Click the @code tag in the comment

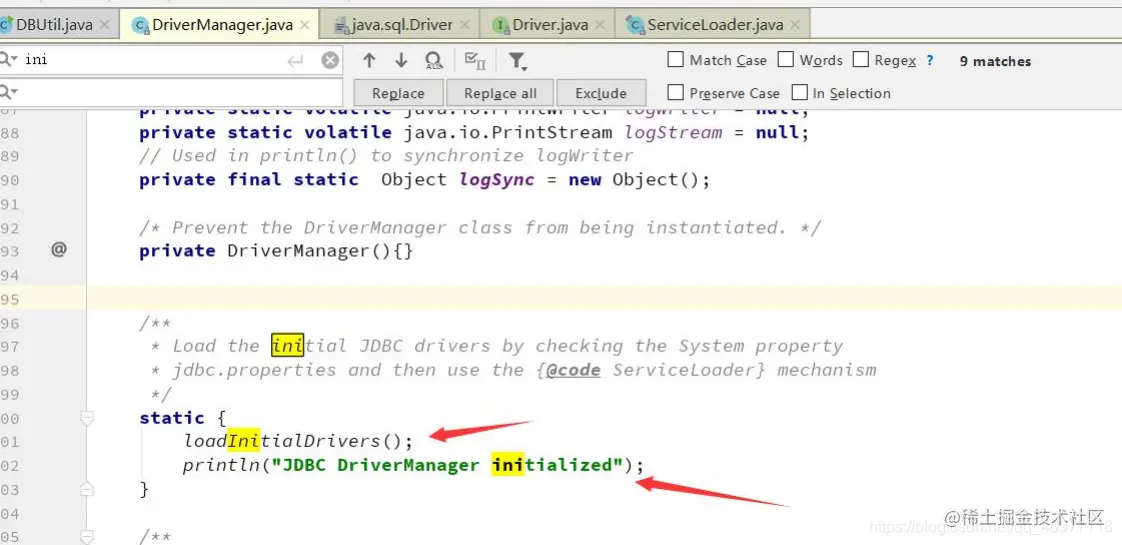pyautogui.click(x=572, y=370)
